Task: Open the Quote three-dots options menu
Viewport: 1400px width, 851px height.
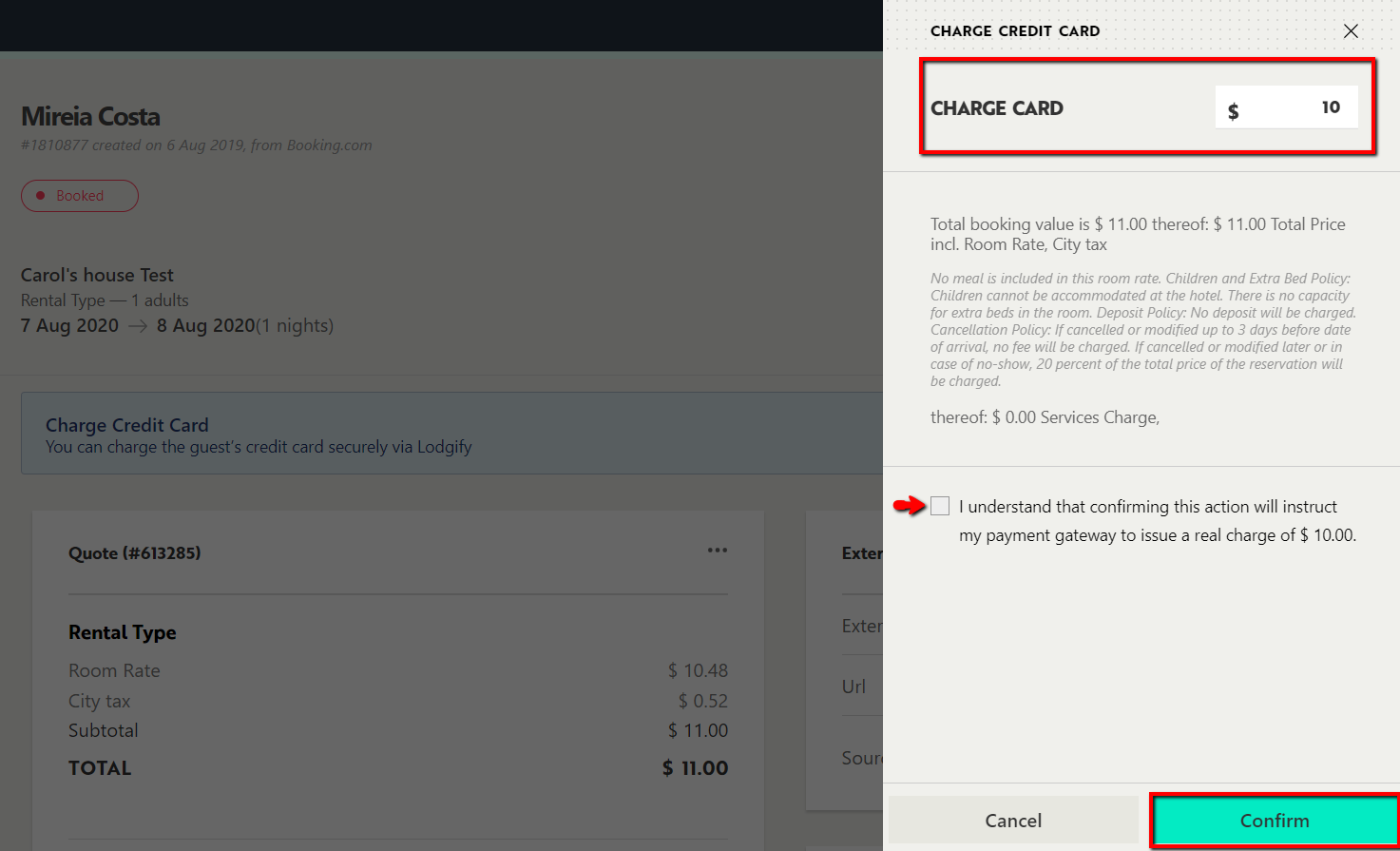Action: coord(717,551)
